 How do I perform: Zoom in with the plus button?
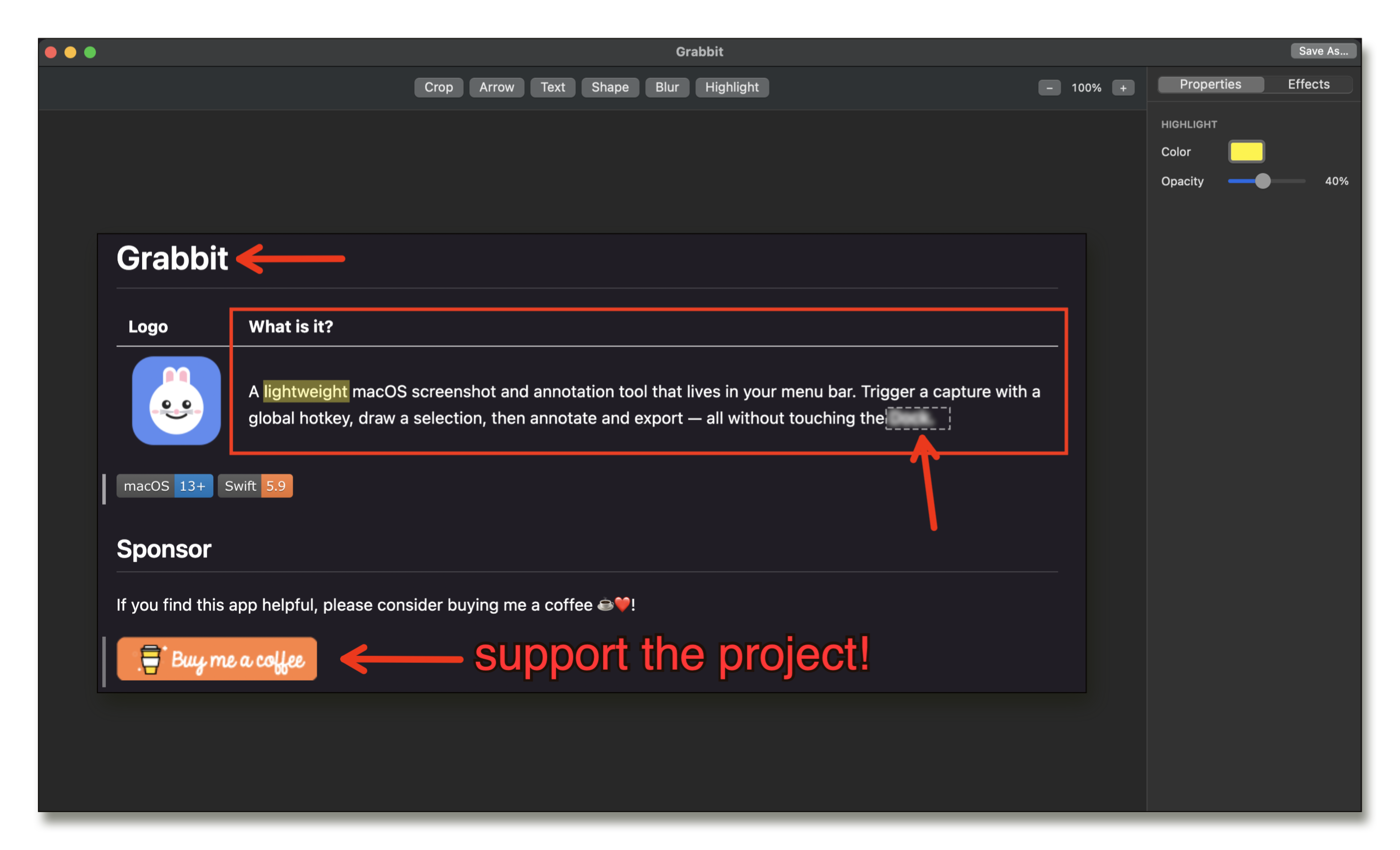[x=1123, y=88]
